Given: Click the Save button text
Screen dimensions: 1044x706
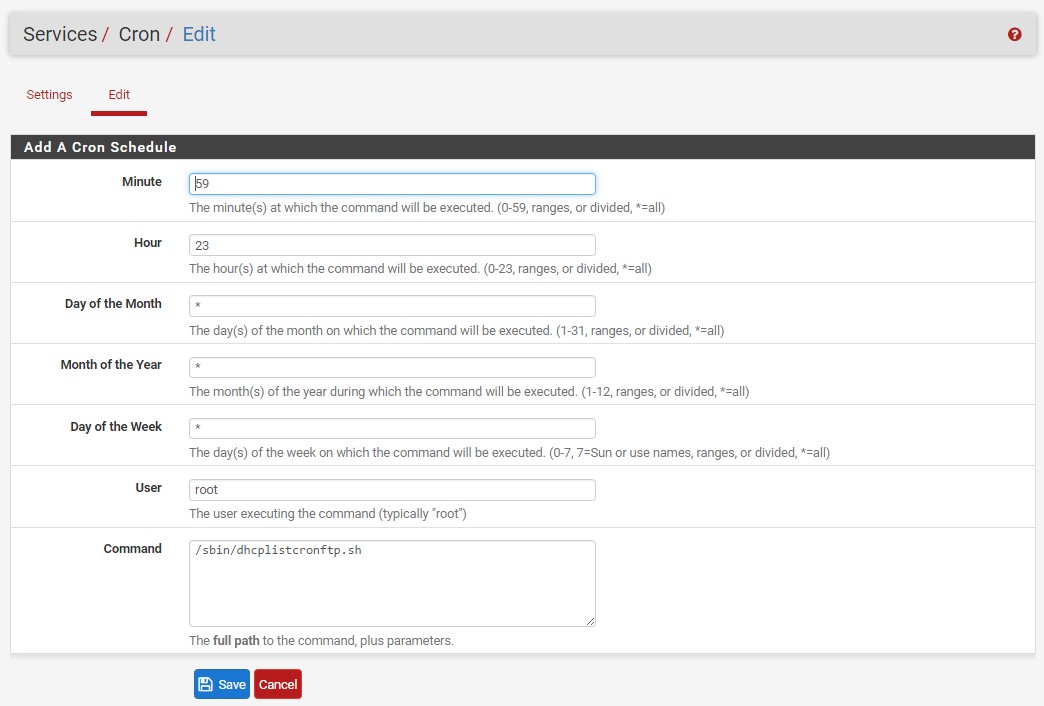Looking at the screenshot, I should tap(232, 685).
